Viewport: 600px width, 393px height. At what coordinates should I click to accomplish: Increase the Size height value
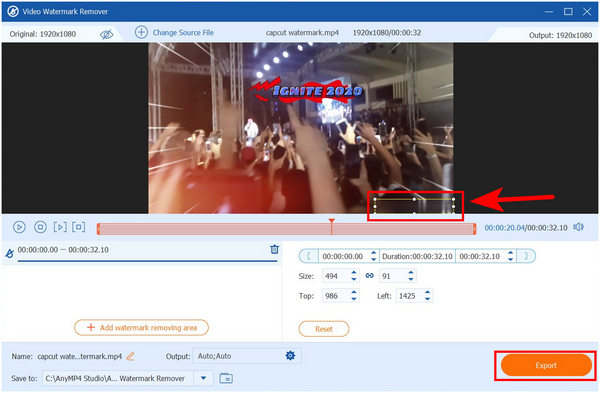(411, 272)
